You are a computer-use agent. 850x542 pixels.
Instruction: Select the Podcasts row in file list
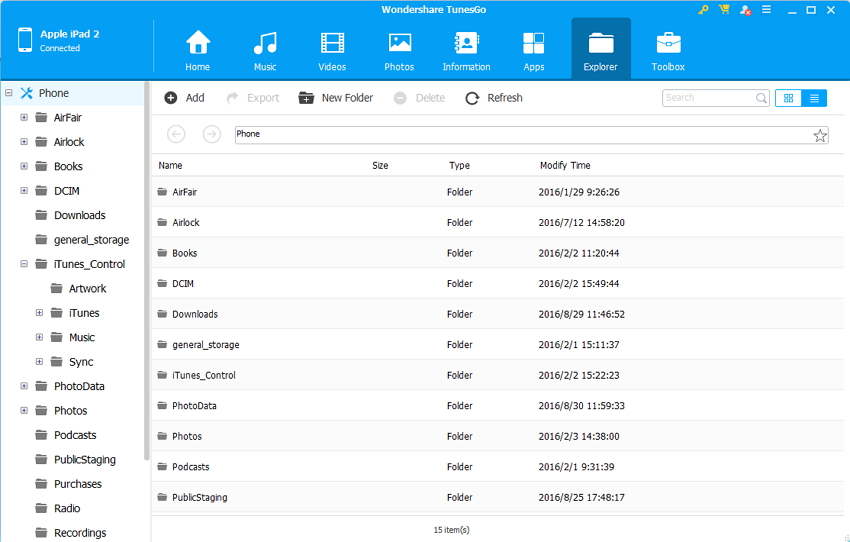pyautogui.click(x=498, y=467)
